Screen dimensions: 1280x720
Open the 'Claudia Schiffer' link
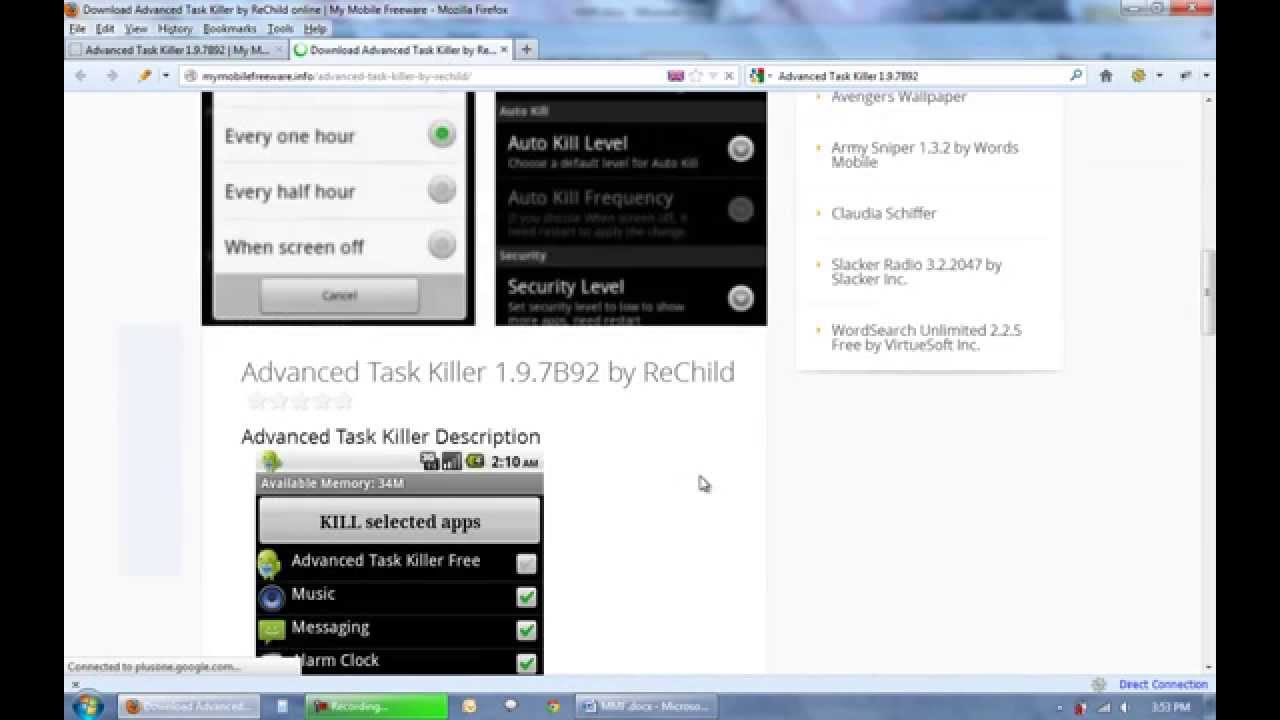click(x=884, y=213)
